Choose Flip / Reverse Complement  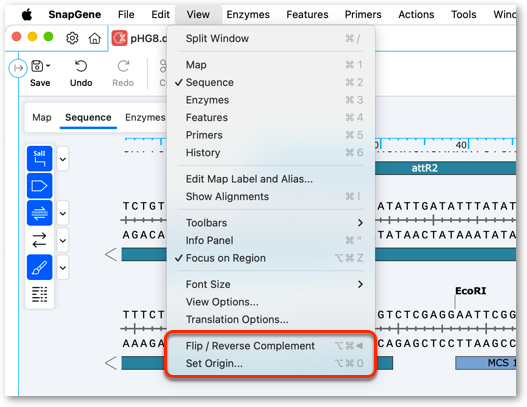pyautogui.click(x=271, y=346)
